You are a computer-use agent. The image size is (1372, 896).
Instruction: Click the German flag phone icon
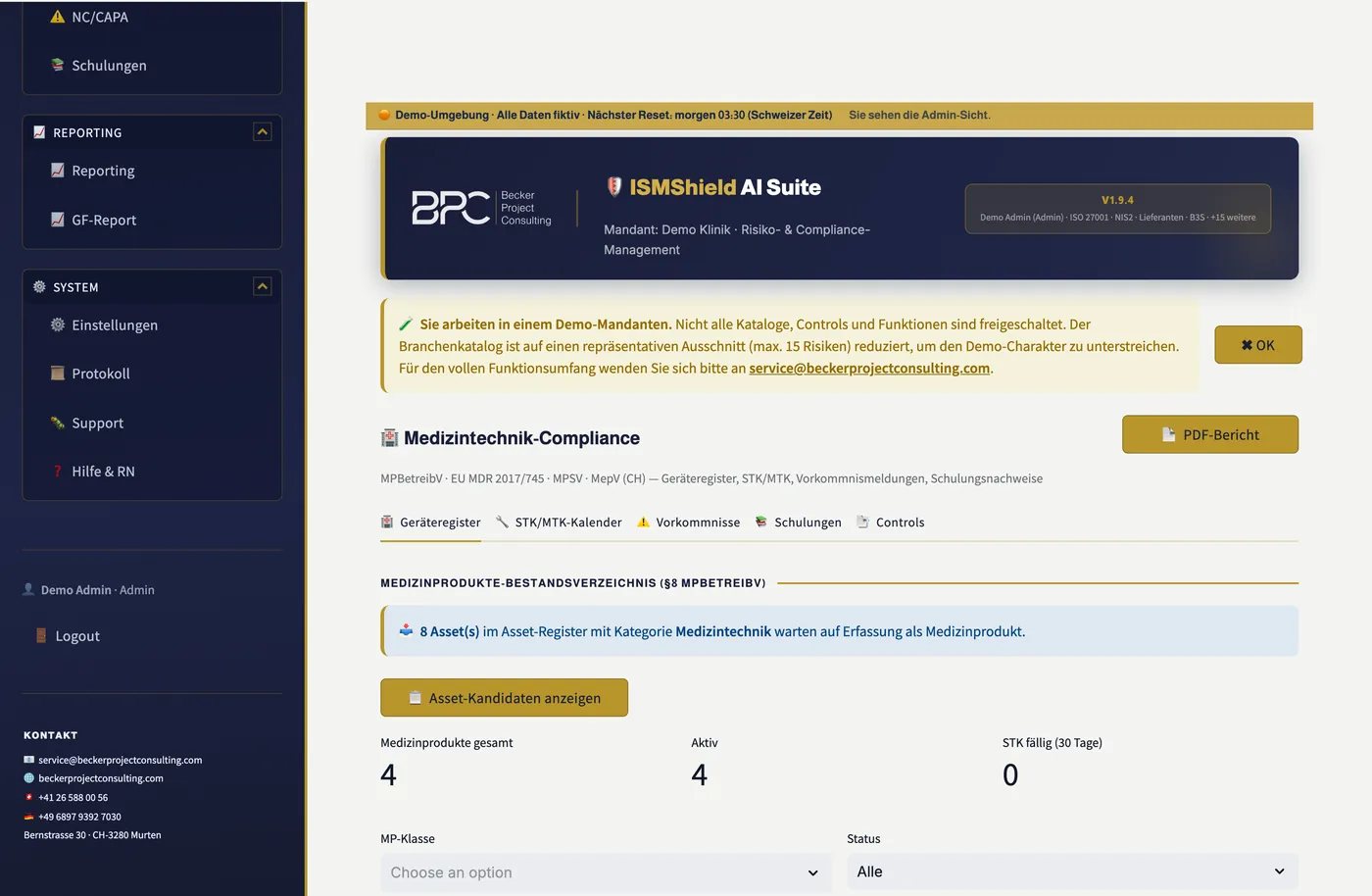coord(28,816)
